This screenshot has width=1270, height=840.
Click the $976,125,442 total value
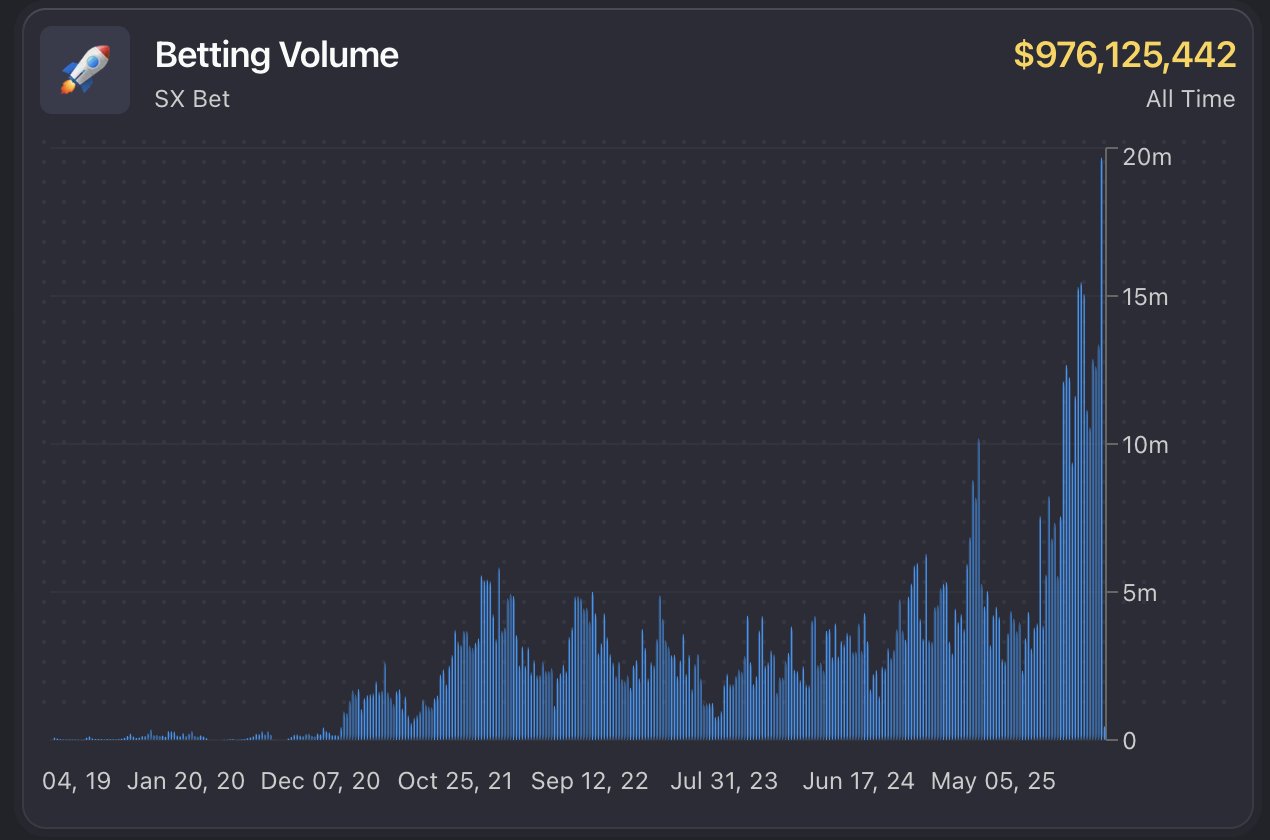point(1125,56)
